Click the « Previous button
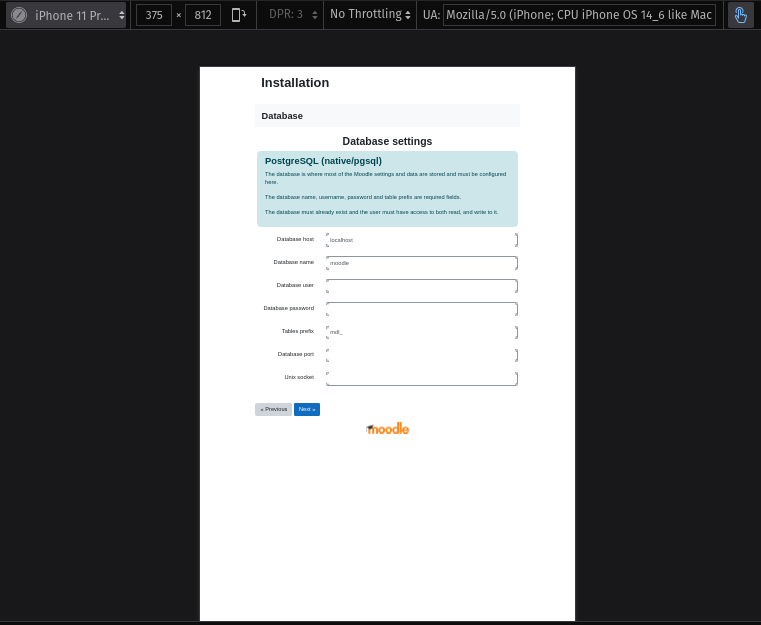This screenshot has width=761, height=625. (274, 410)
